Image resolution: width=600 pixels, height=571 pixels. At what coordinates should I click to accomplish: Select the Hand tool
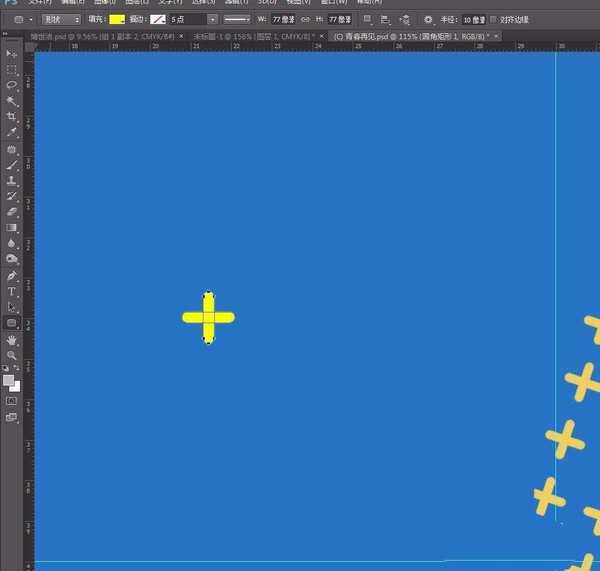pos(11,340)
